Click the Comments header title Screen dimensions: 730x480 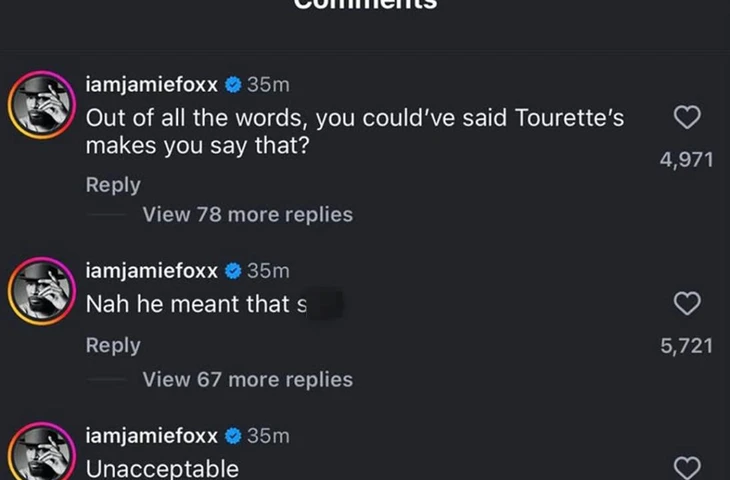point(365,4)
